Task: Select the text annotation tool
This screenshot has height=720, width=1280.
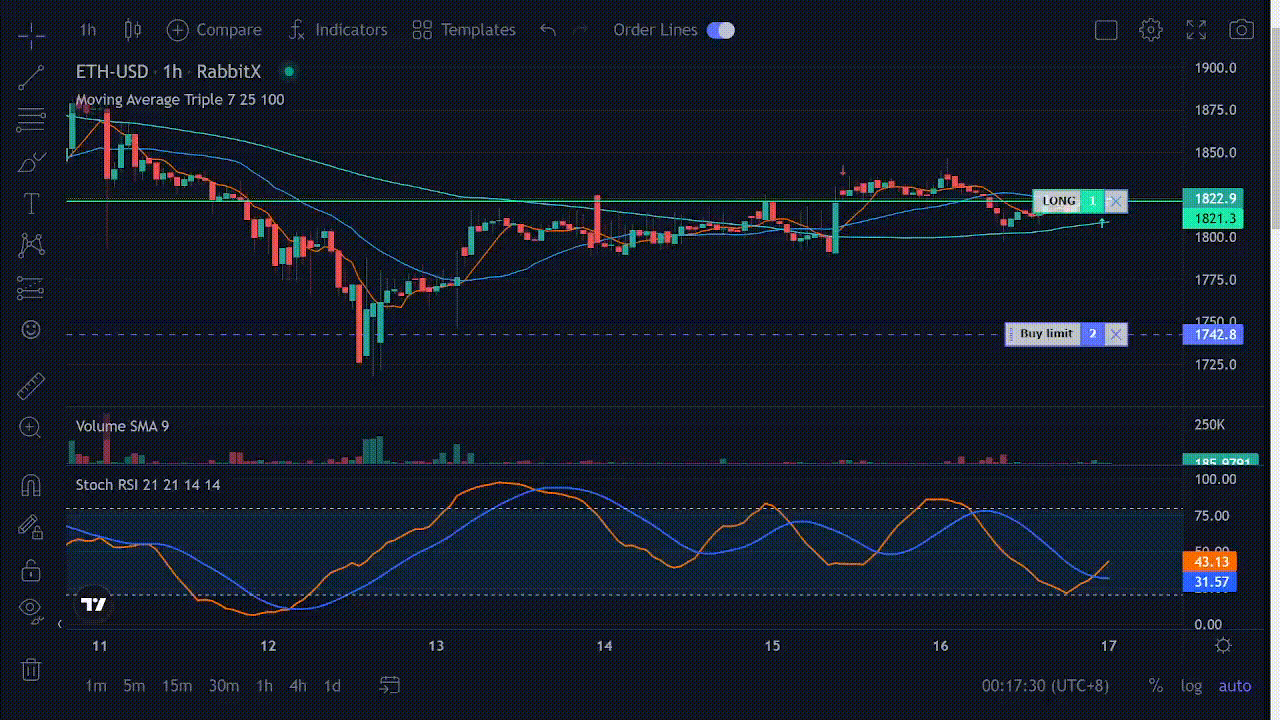Action: (31, 204)
